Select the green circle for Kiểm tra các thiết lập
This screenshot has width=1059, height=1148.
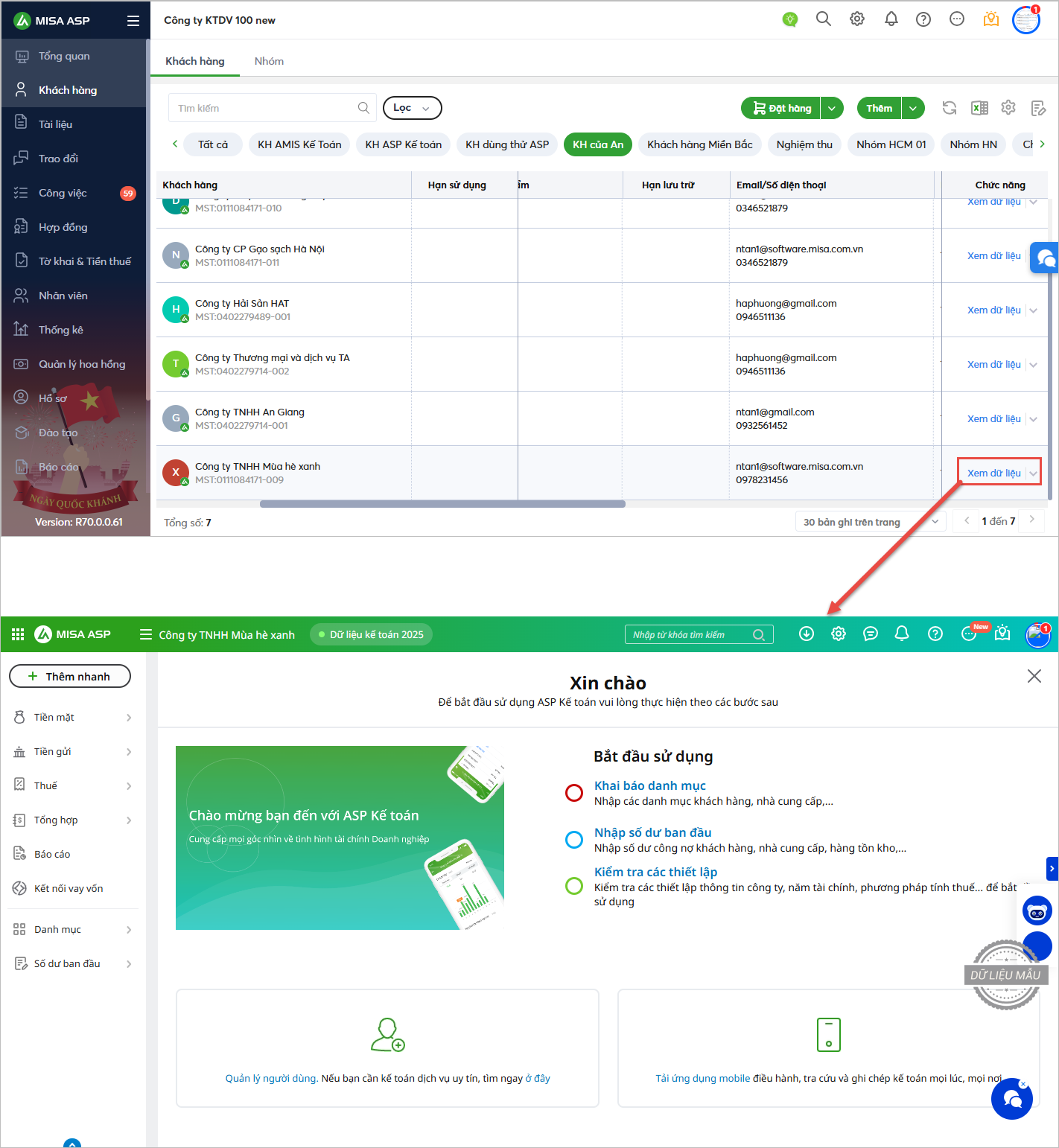tap(574, 886)
